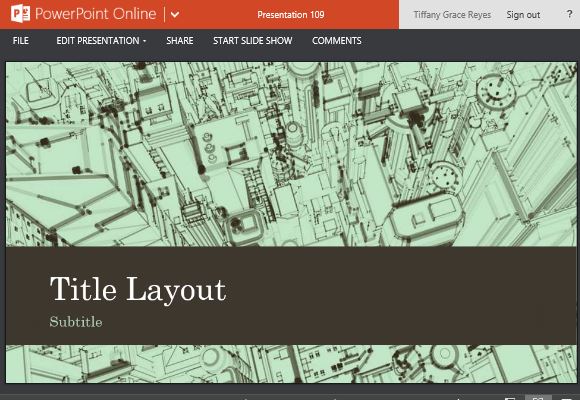Click the view icon left of the highlighted one

click(x=510, y=399)
